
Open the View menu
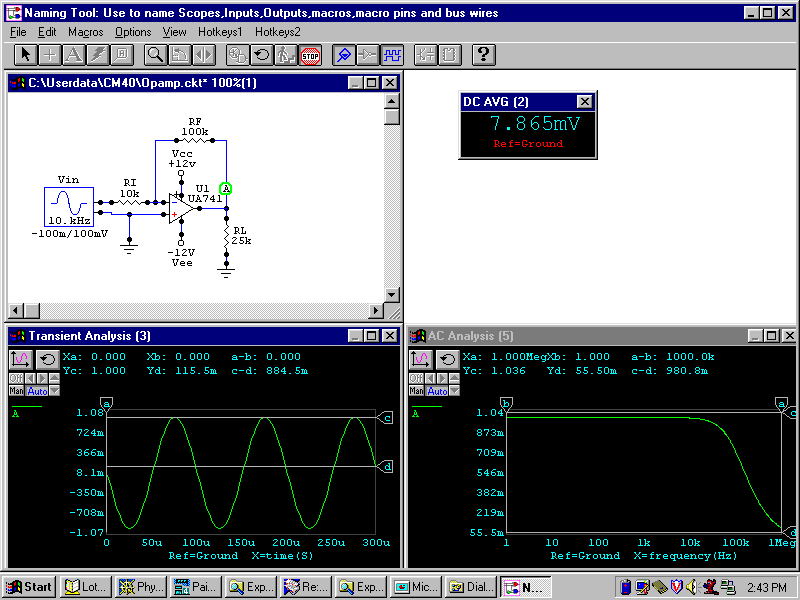[x=174, y=32]
